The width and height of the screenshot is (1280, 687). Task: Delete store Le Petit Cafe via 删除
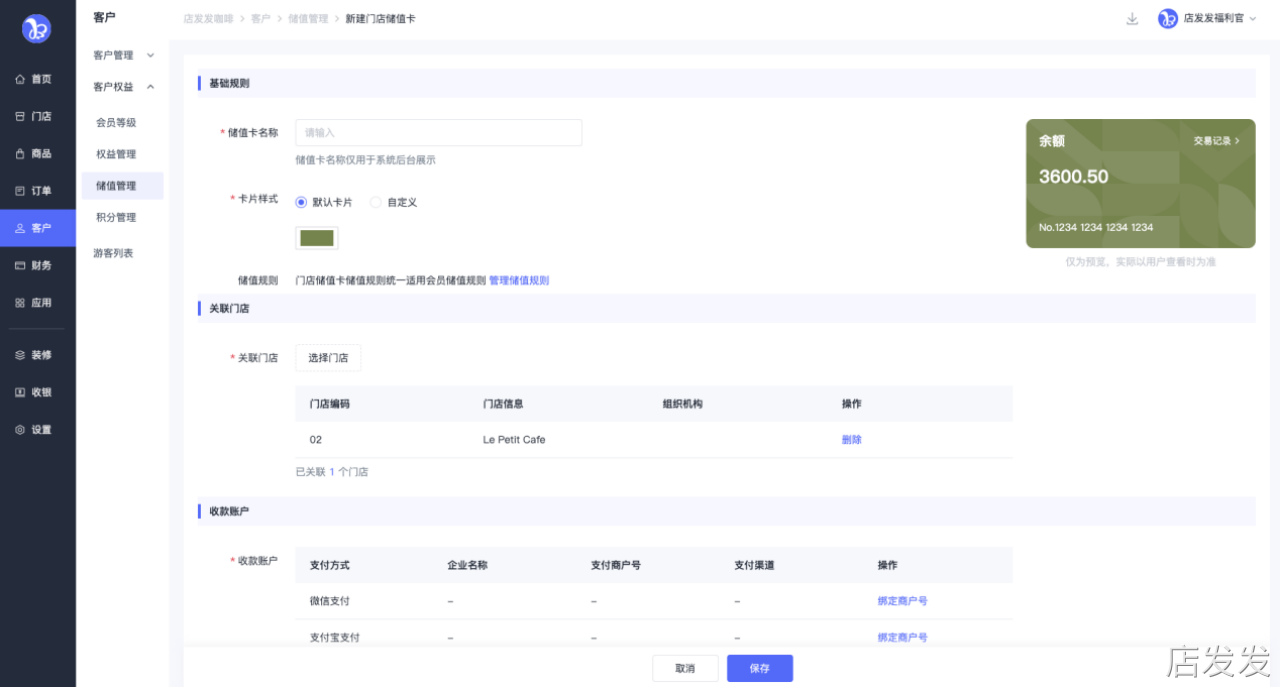click(x=851, y=440)
